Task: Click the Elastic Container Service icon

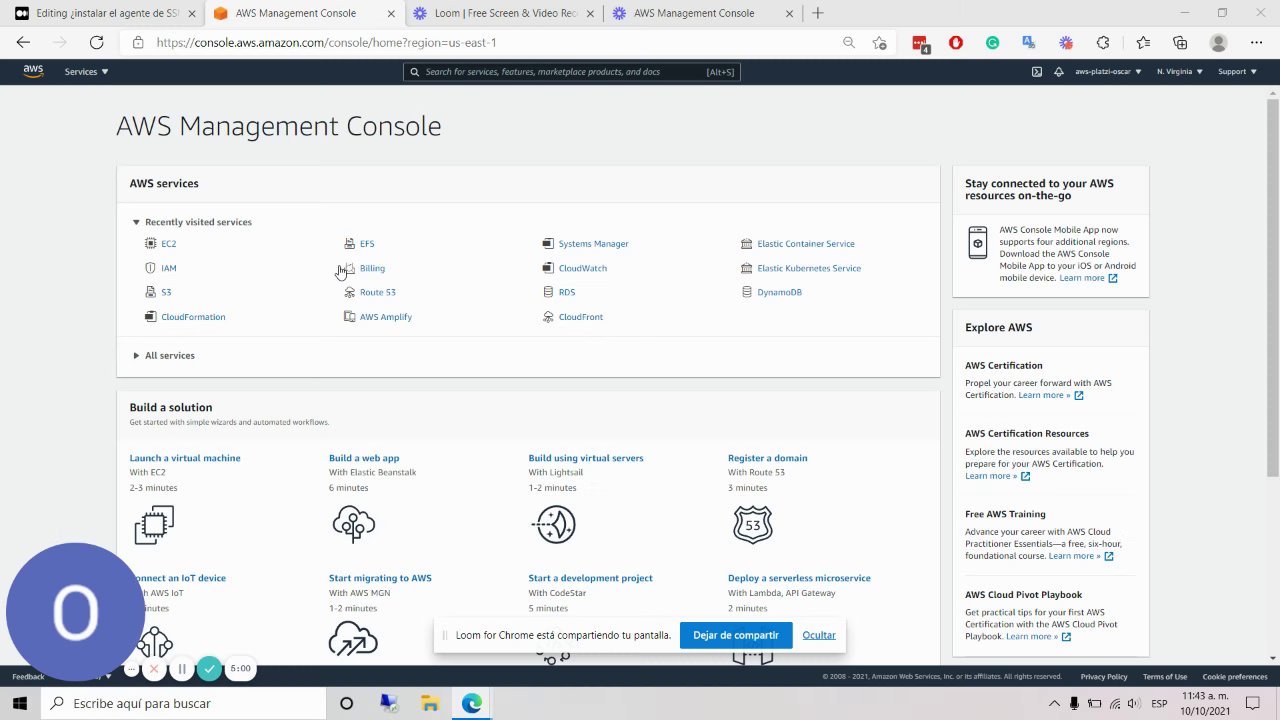Action: pyautogui.click(x=747, y=243)
